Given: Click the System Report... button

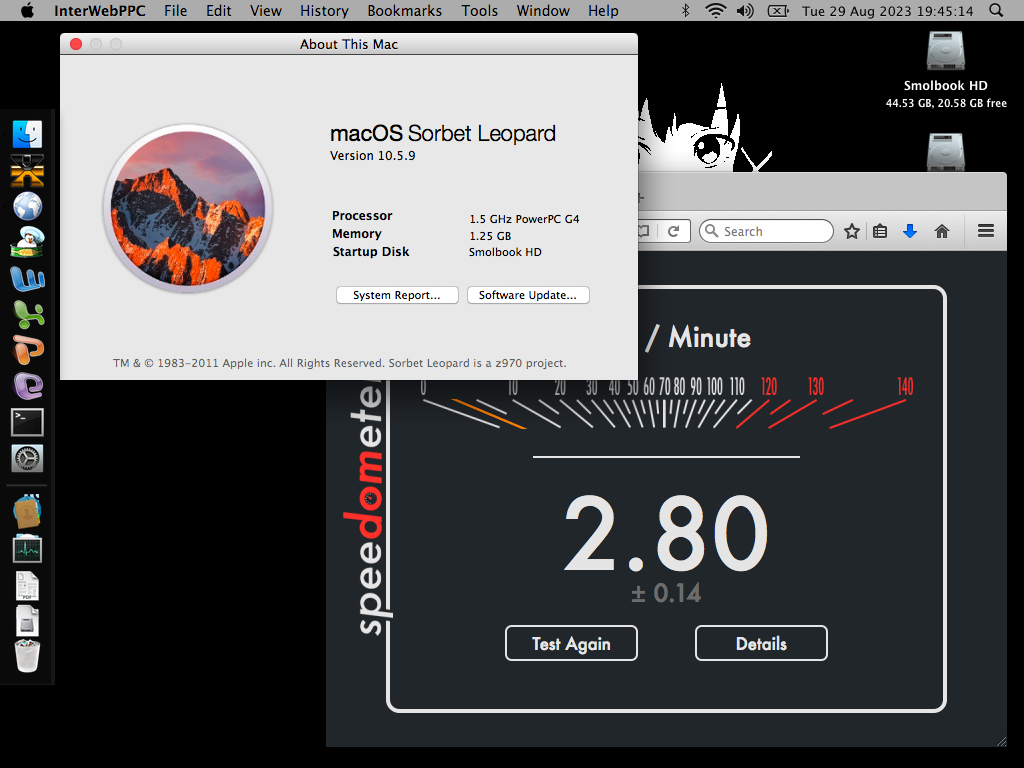Looking at the screenshot, I should coord(397,295).
